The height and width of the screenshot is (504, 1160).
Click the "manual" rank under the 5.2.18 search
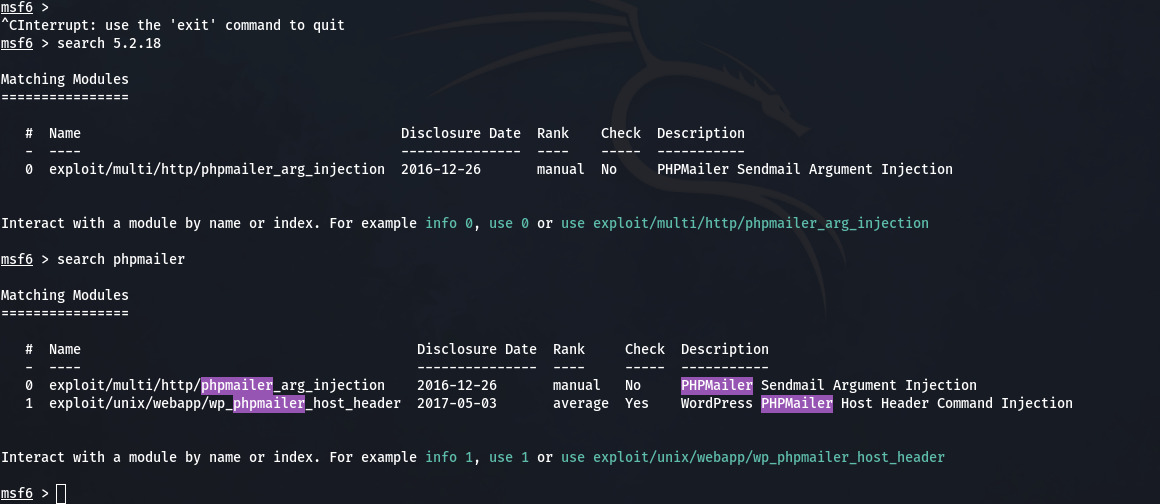click(560, 169)
